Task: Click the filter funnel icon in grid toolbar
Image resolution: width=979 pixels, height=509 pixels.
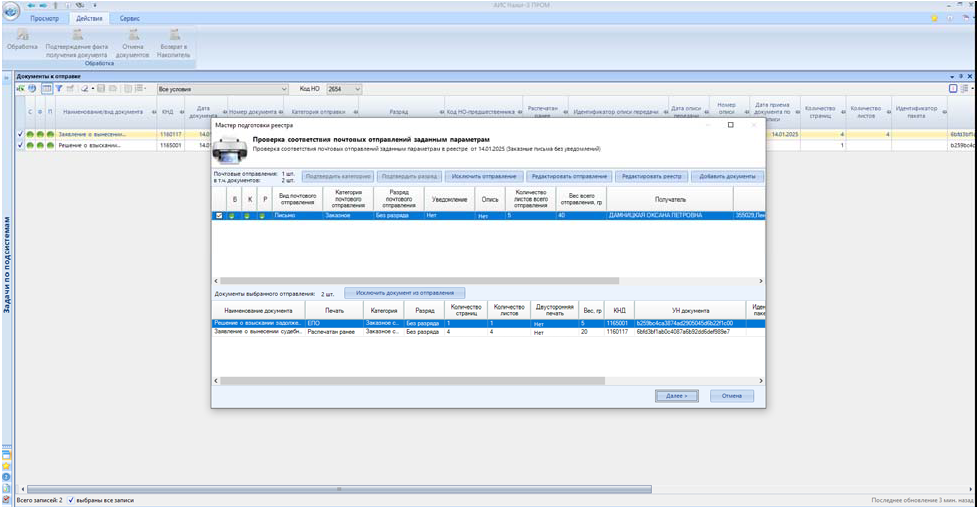Action: [x=58, y=89]
